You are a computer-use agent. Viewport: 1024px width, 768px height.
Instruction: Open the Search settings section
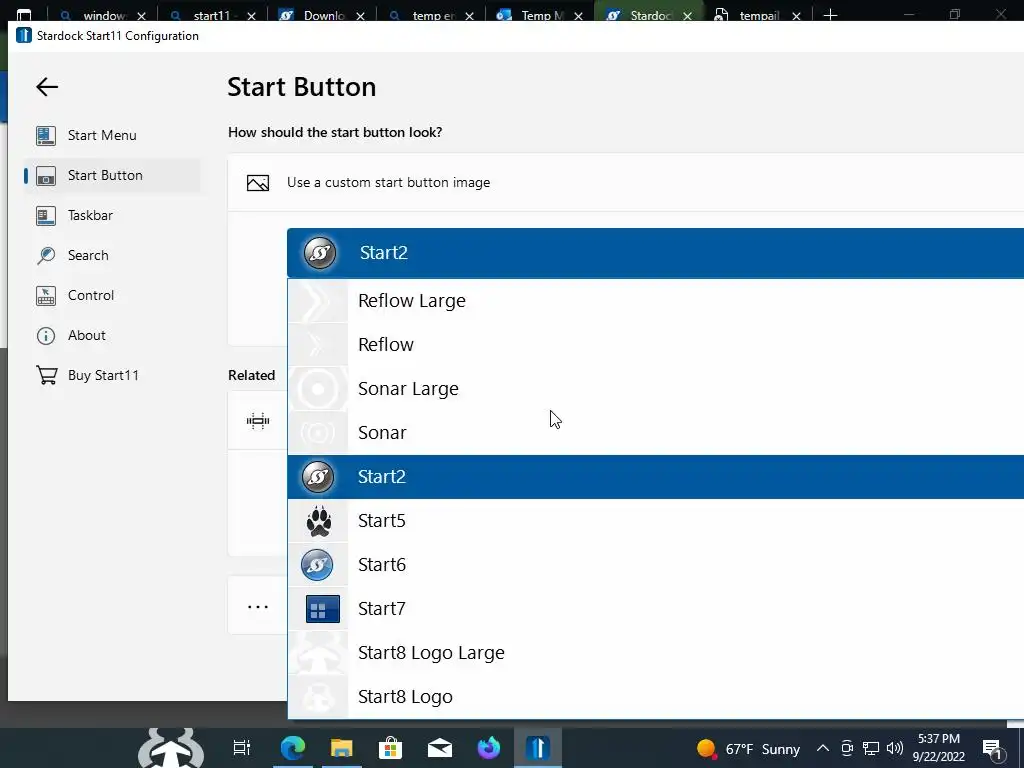(112, 255)
